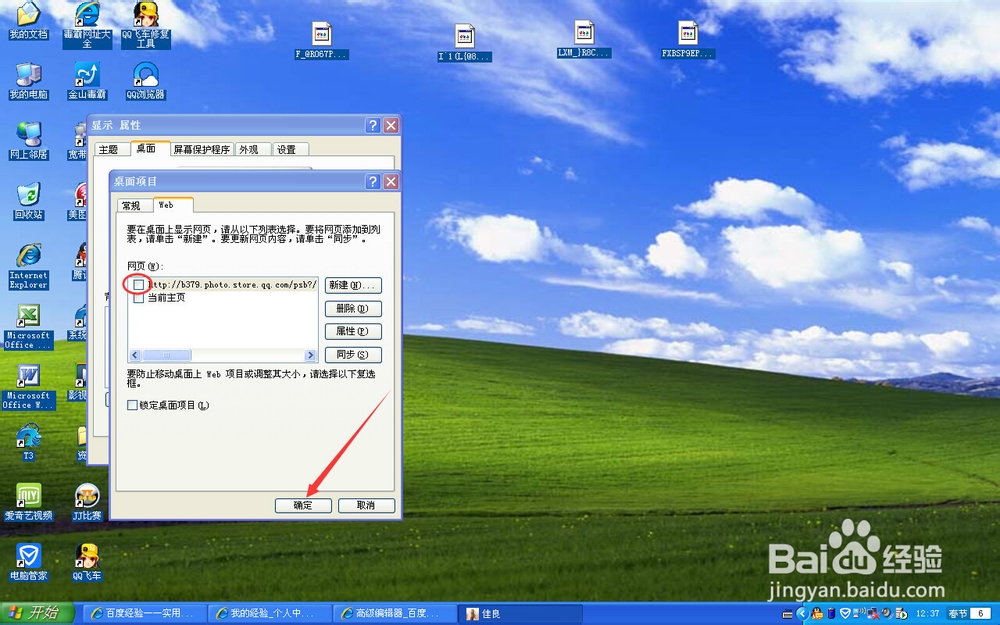
Task: Enable the 锁定桌面项目 checkbox
Action: tap(132, 405)
